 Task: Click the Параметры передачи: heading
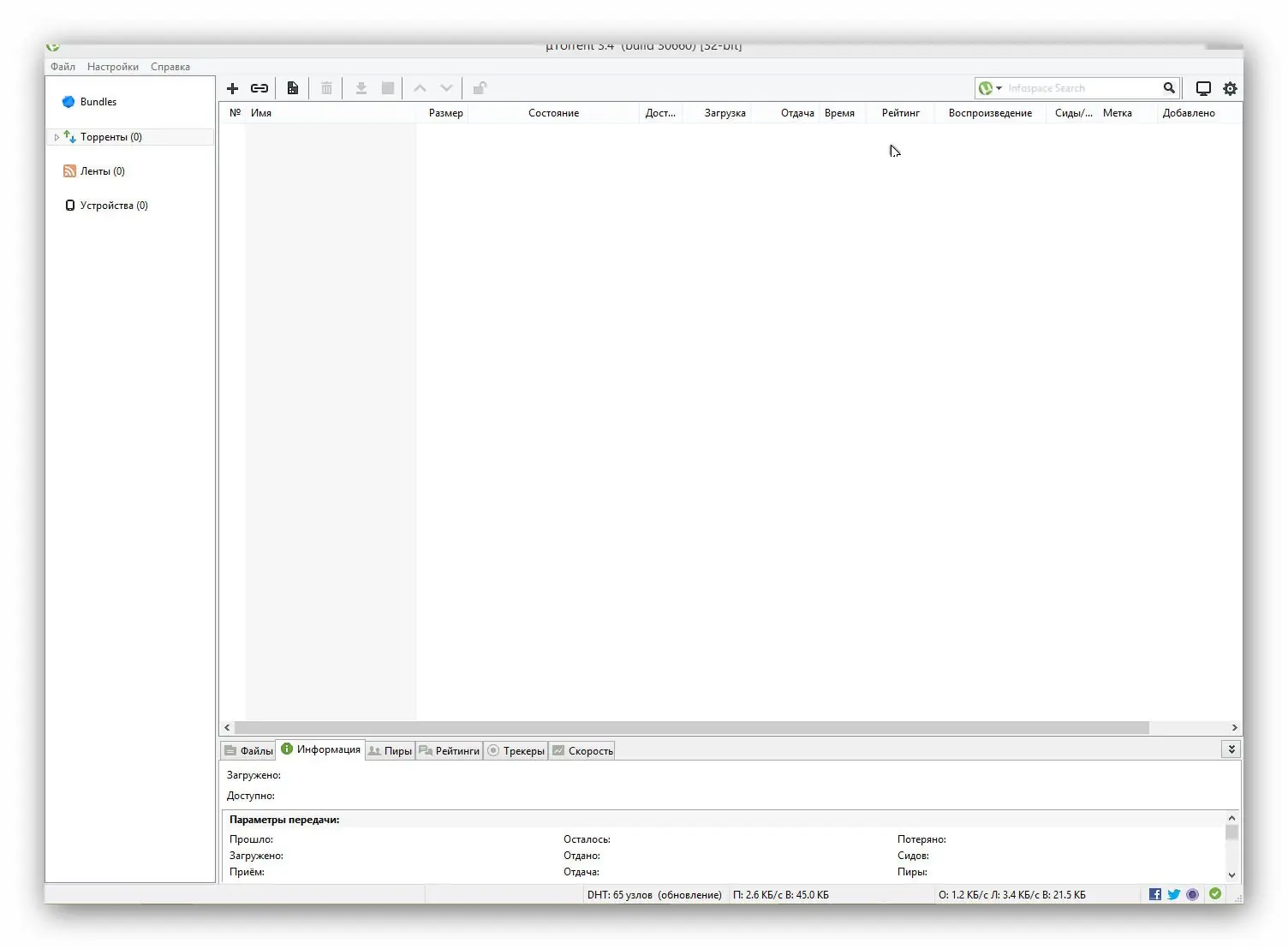(x=284, y=820)
